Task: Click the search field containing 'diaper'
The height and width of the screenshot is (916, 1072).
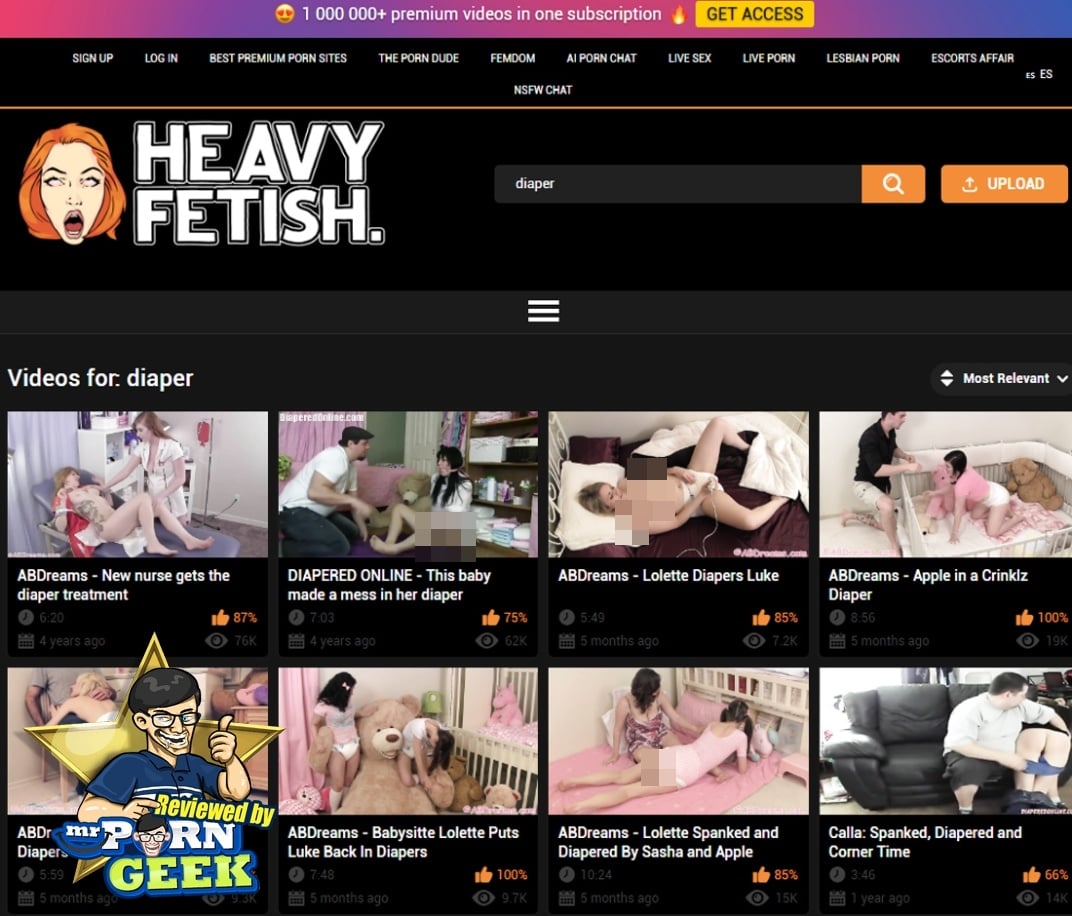Action: (x=677, y=184)
